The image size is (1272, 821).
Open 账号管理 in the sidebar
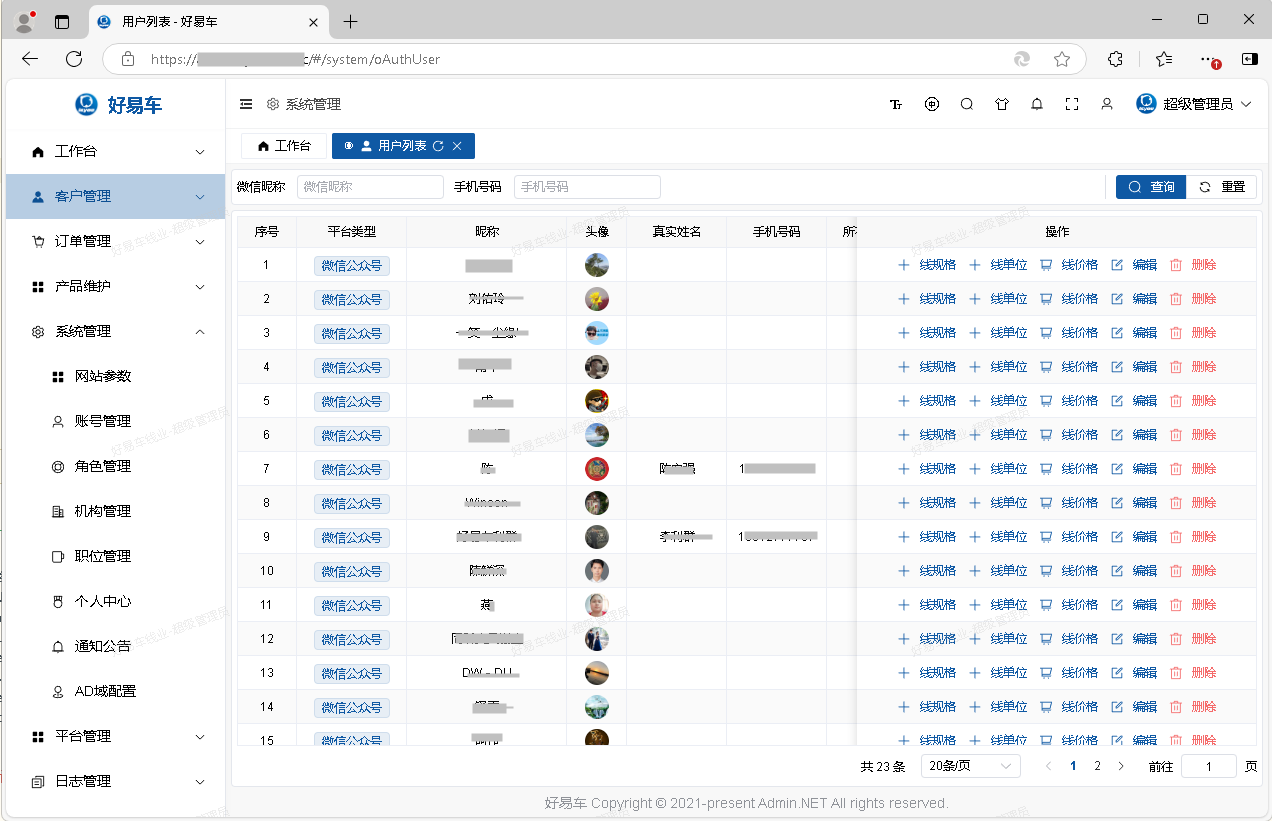click(x=103, y=421)
